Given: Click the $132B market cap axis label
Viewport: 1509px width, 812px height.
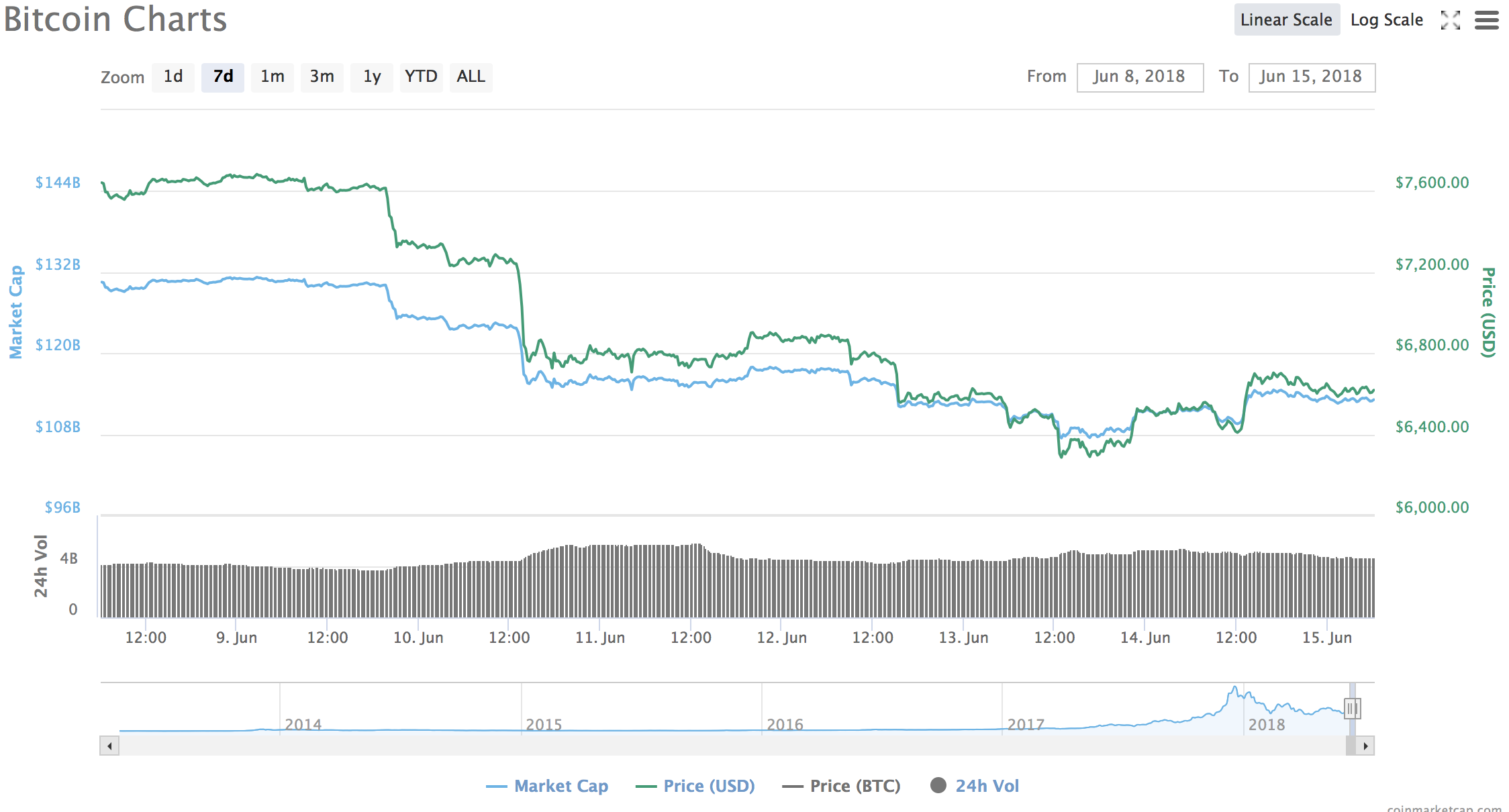Looking at the screenshot, I should 58,264.
